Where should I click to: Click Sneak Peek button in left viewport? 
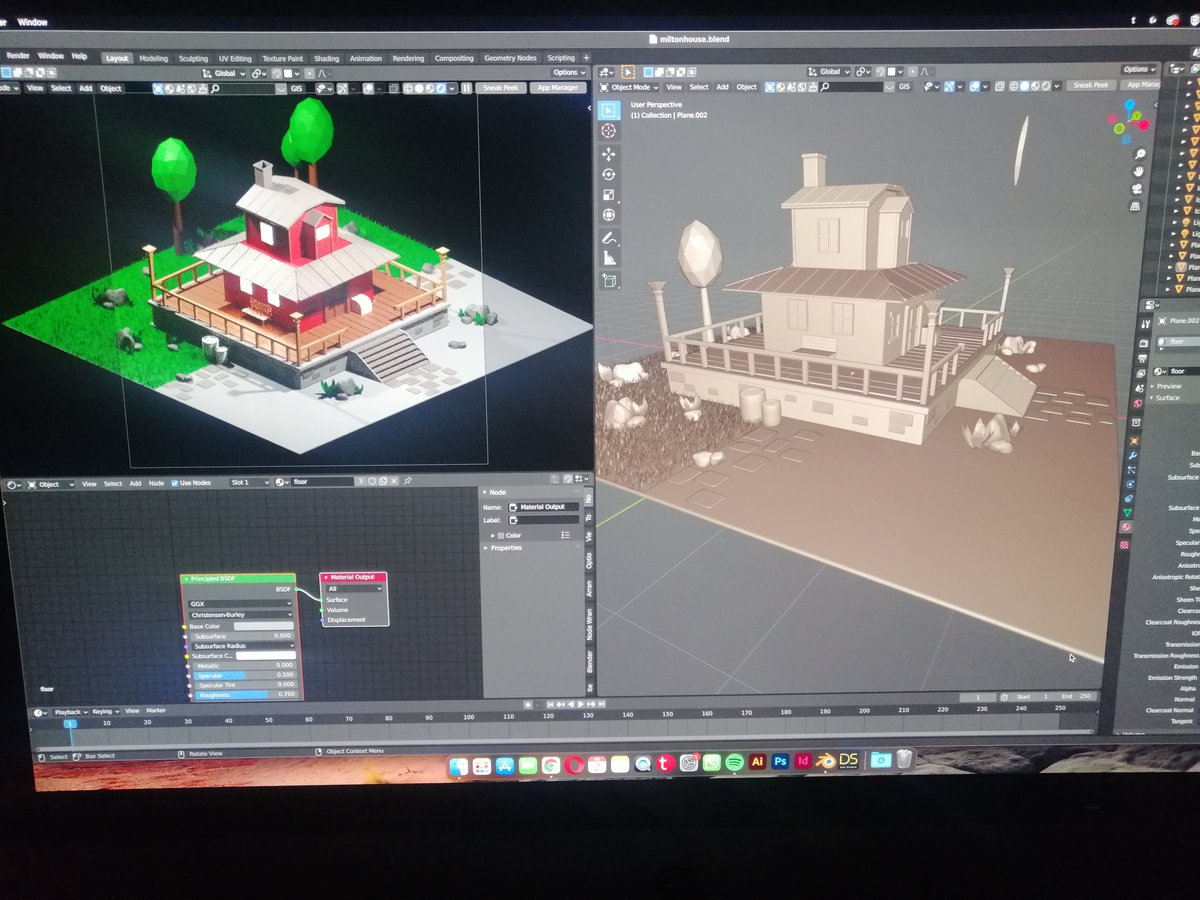point(501,88)
